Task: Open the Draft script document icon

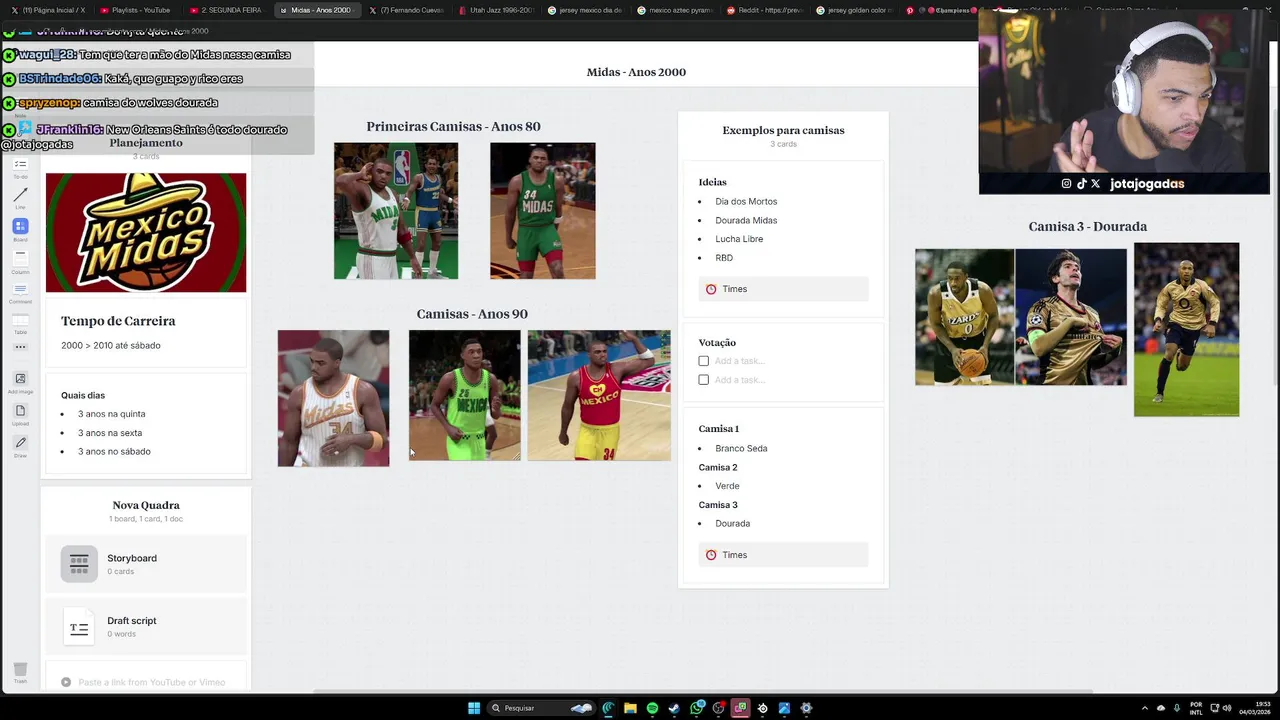Action: click(x=79, y=627)
